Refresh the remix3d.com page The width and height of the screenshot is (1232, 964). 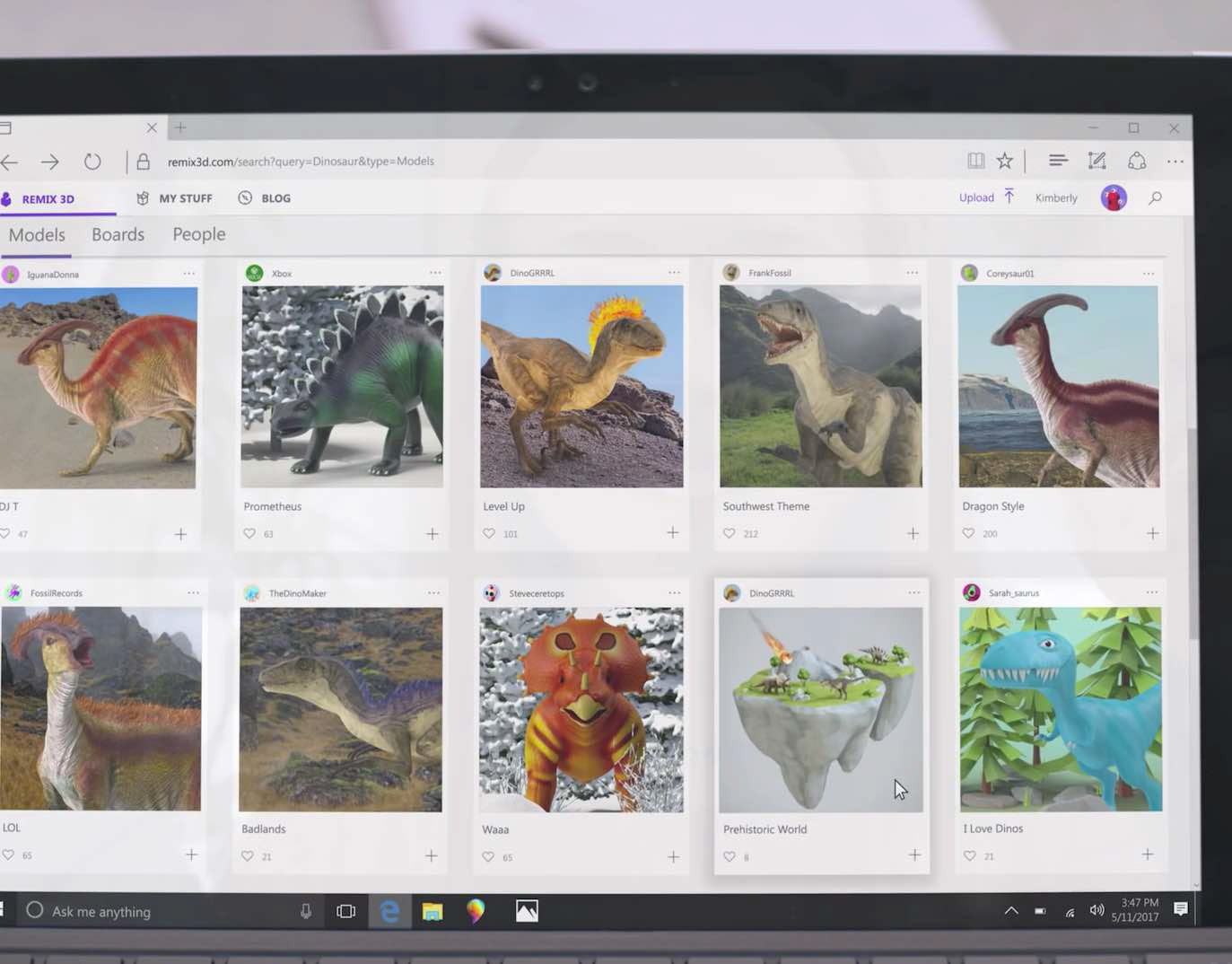(92, 162)
